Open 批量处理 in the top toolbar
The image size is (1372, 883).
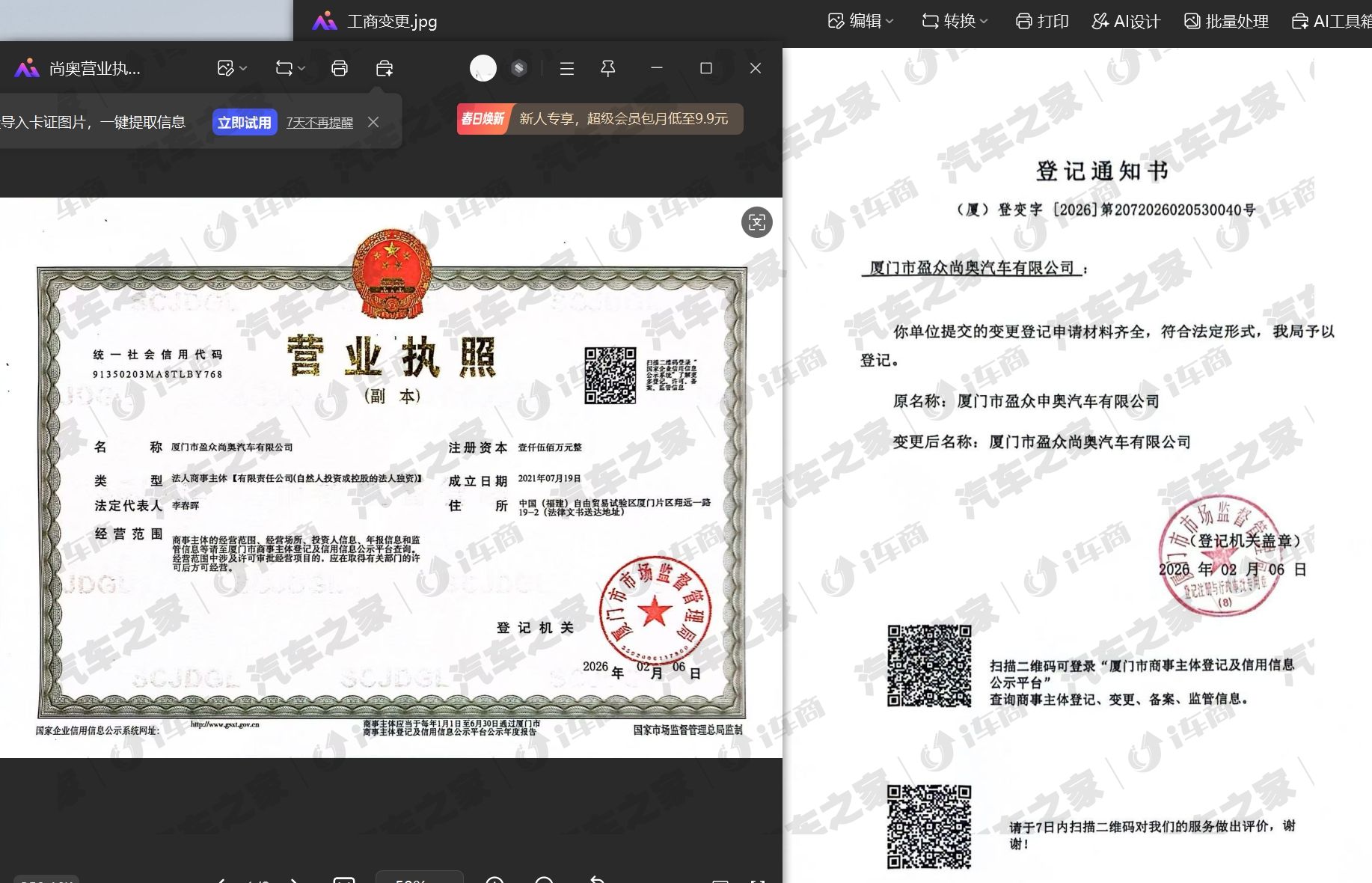click(1226, 21)
